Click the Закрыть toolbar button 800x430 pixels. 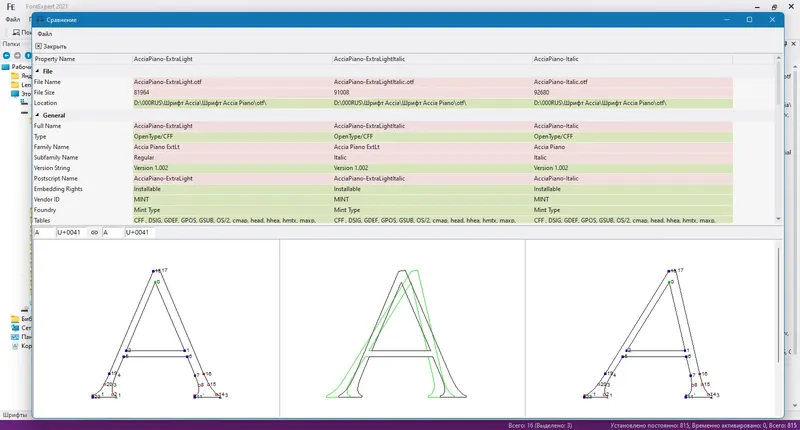click(x=51, y=46)
